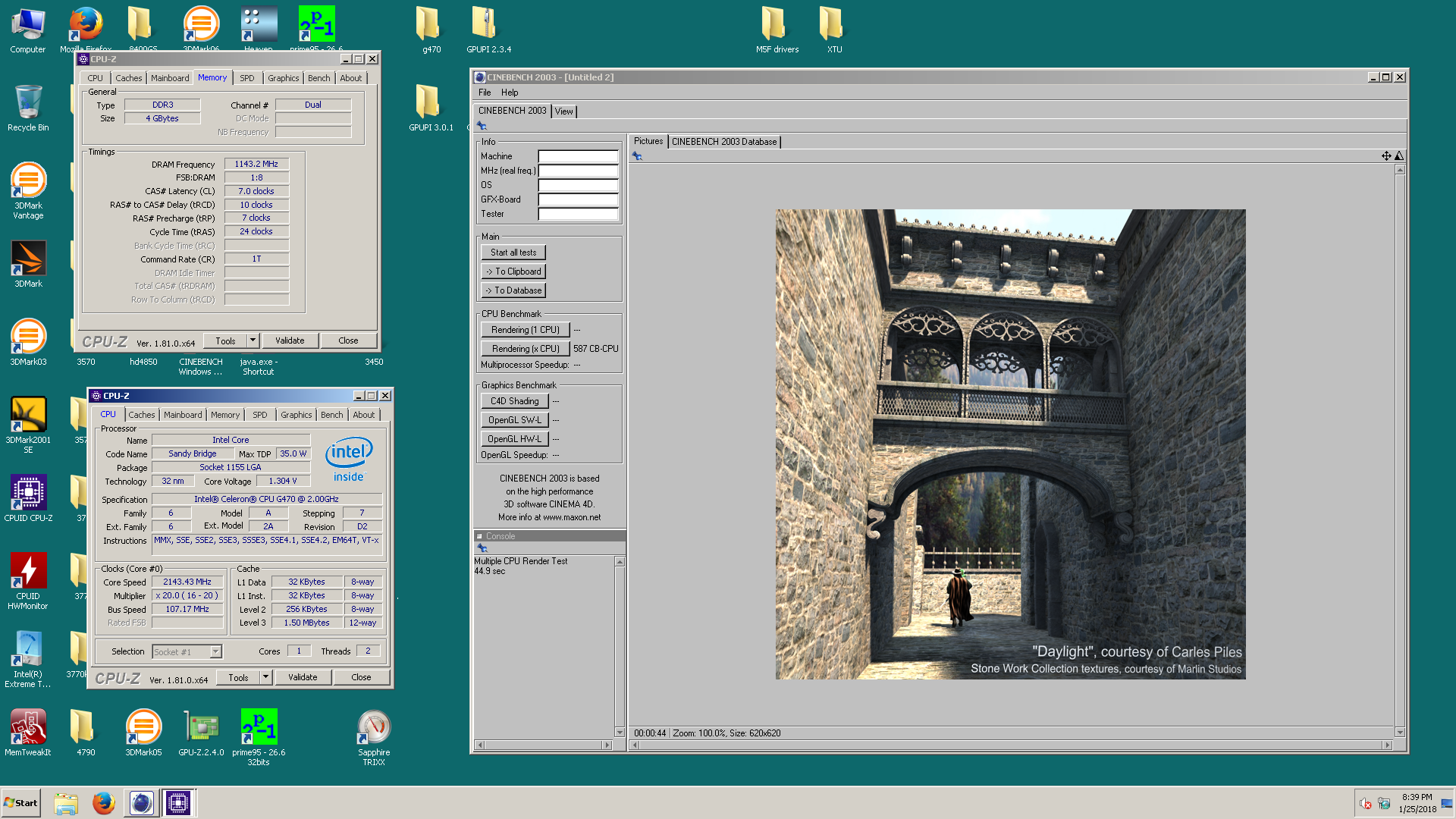Open the 4790 folder
Viewport: 1456px width, 819px height.
[86, 733]
